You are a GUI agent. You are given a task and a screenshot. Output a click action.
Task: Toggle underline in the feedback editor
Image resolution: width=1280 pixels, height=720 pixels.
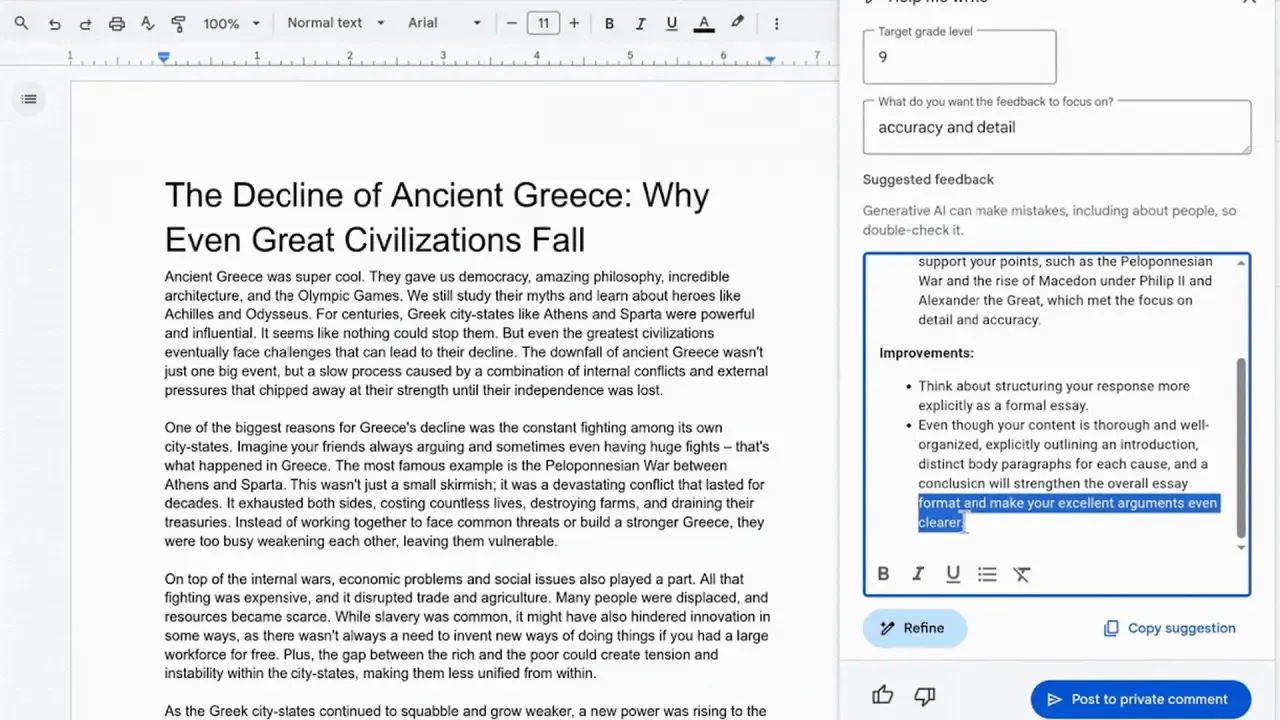953,574
